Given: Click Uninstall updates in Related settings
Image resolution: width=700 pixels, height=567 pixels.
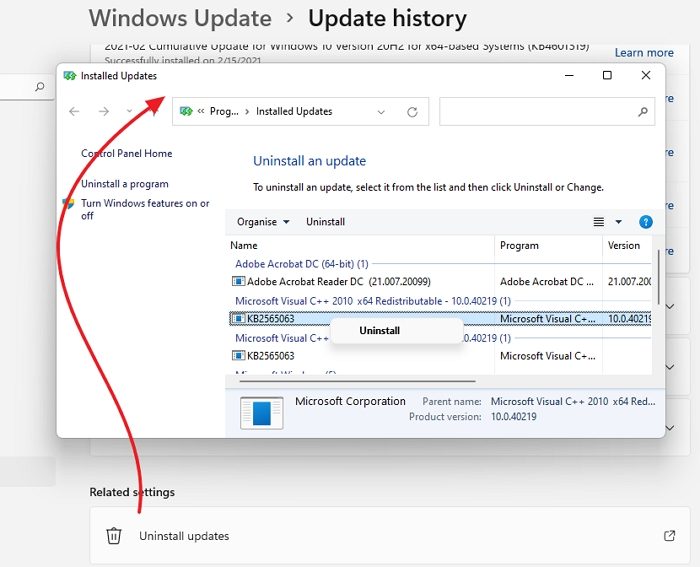Looking at the screenshot, I should tap(390, 535).
